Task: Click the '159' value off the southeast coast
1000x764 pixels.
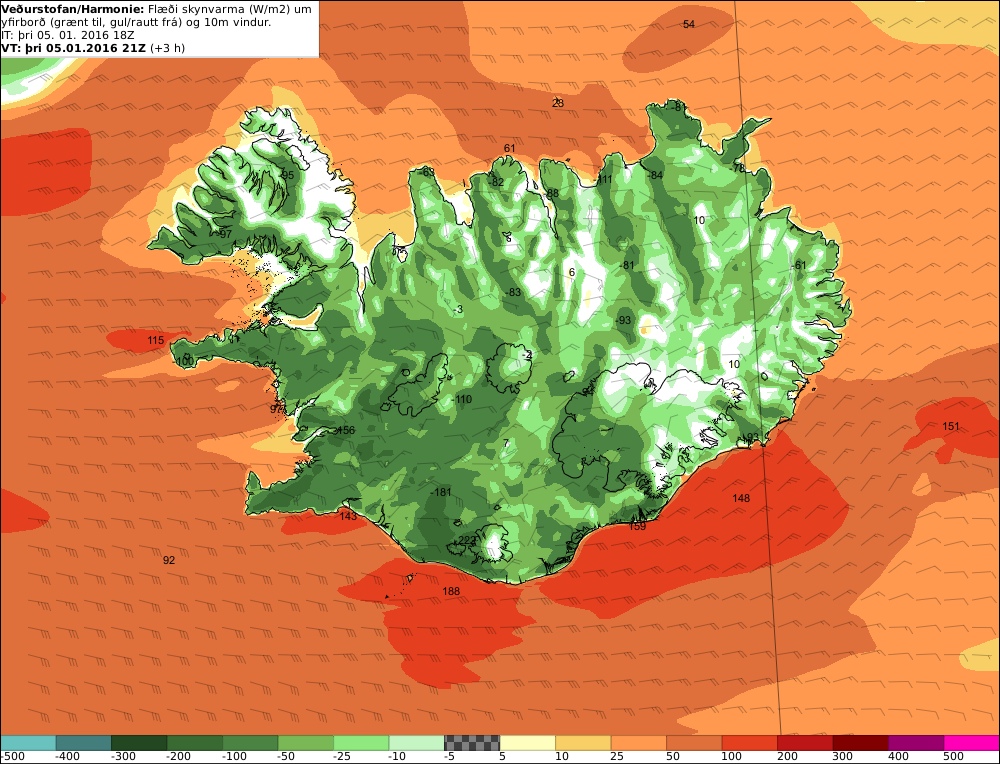Action: pos(637,526)
